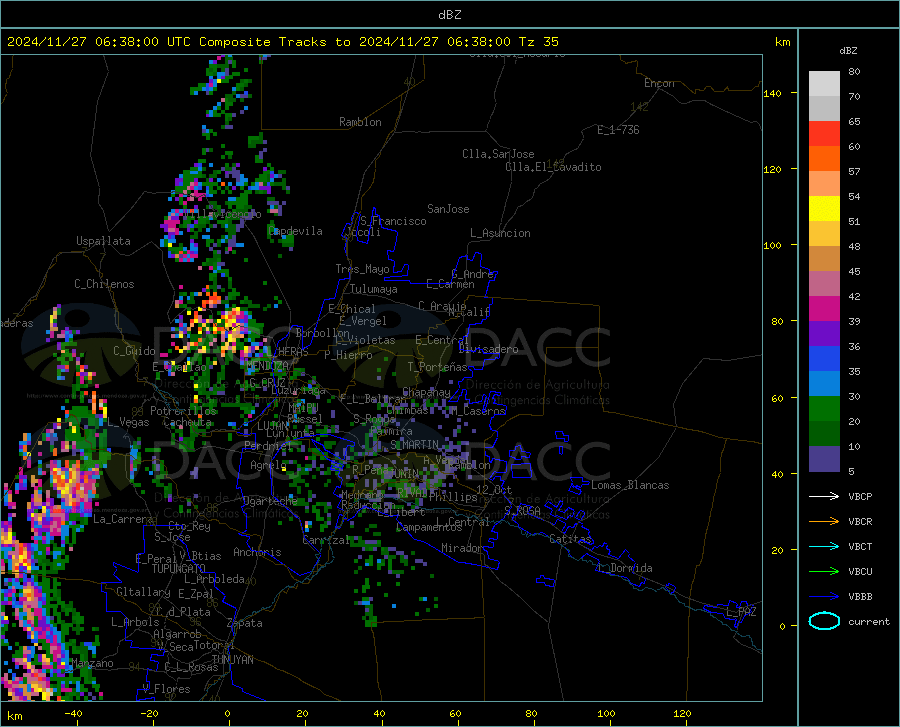Select the blue 35 dBZ color swatch
900x727 pixels.
click(824, 359)
